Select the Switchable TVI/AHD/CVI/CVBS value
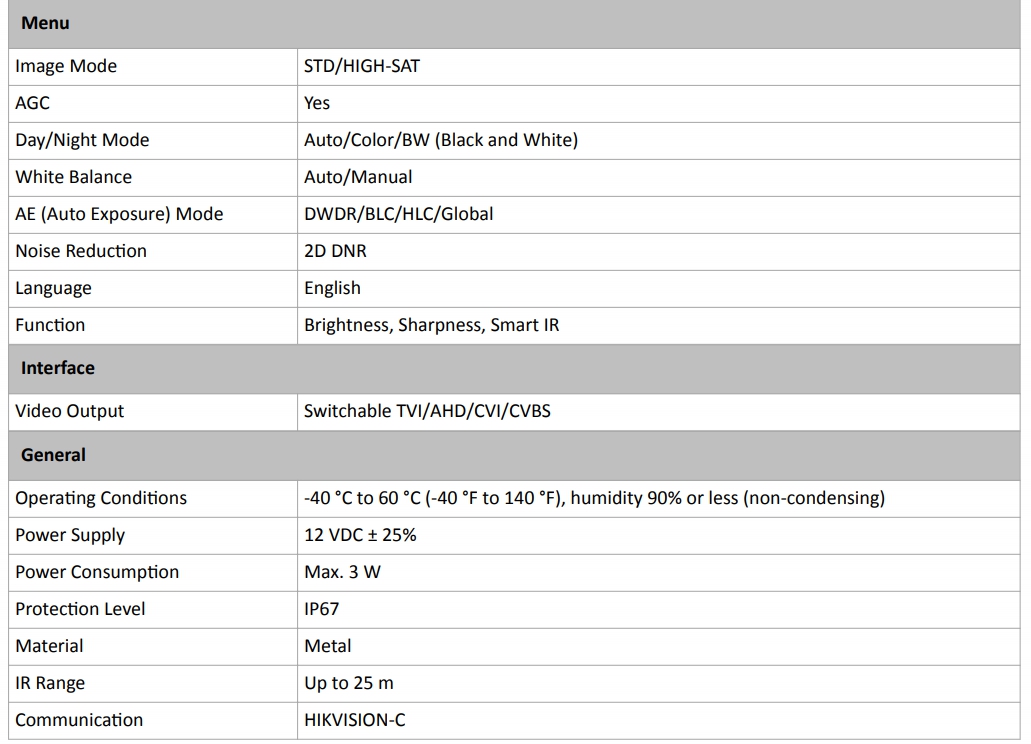 click(427, 411)
